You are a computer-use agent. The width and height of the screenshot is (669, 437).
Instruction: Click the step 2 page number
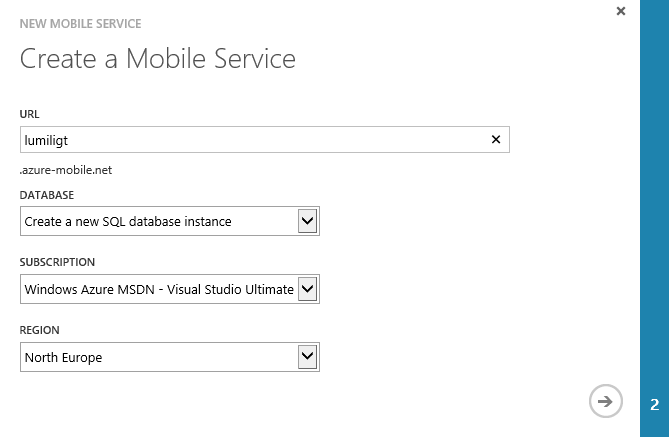(654, 405)
